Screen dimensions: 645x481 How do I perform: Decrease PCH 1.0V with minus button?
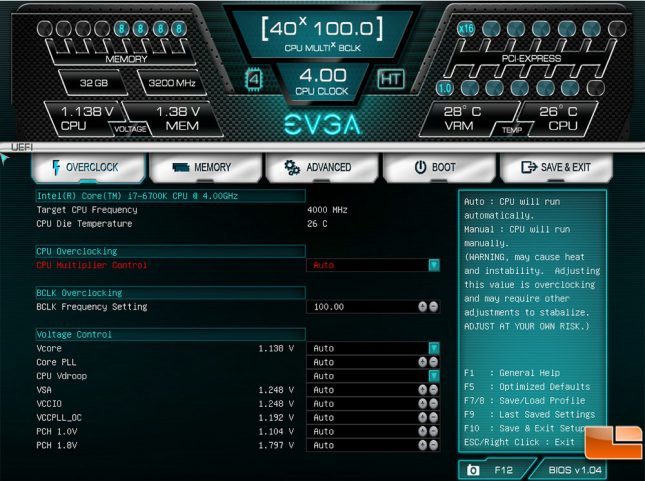coord(434,431)
